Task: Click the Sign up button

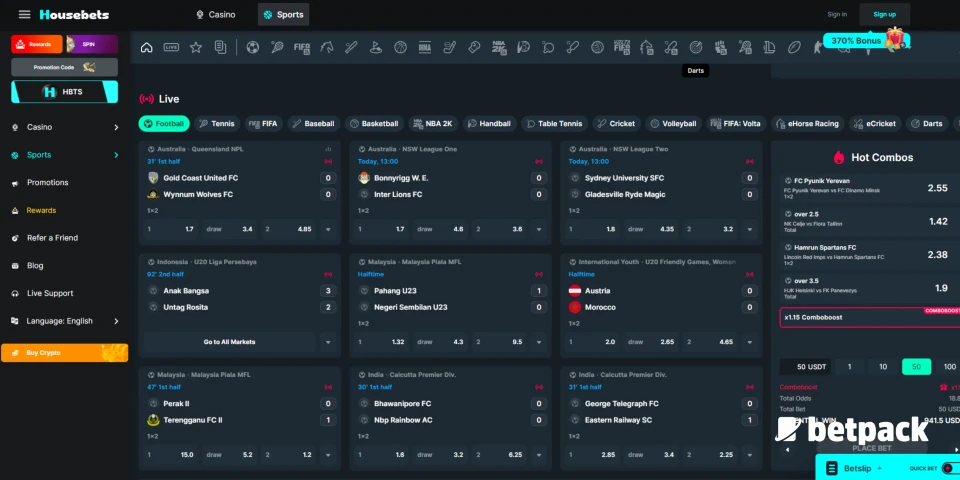Action: click(x=884, y=15)
